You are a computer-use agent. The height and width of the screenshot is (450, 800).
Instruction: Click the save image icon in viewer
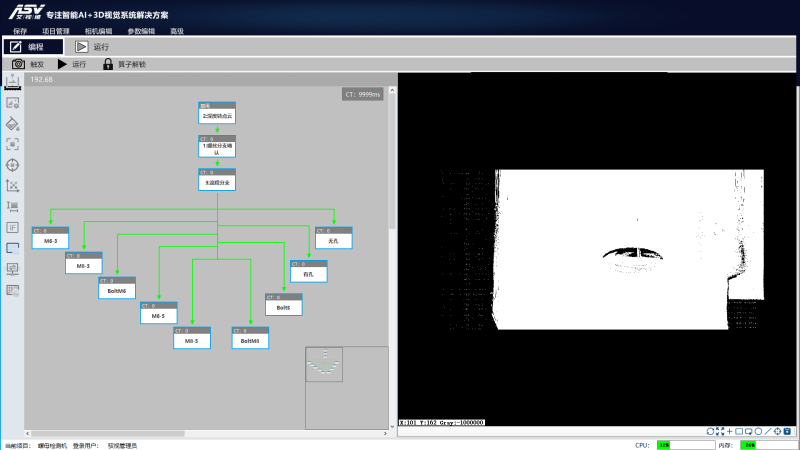[x=787, y=431]
